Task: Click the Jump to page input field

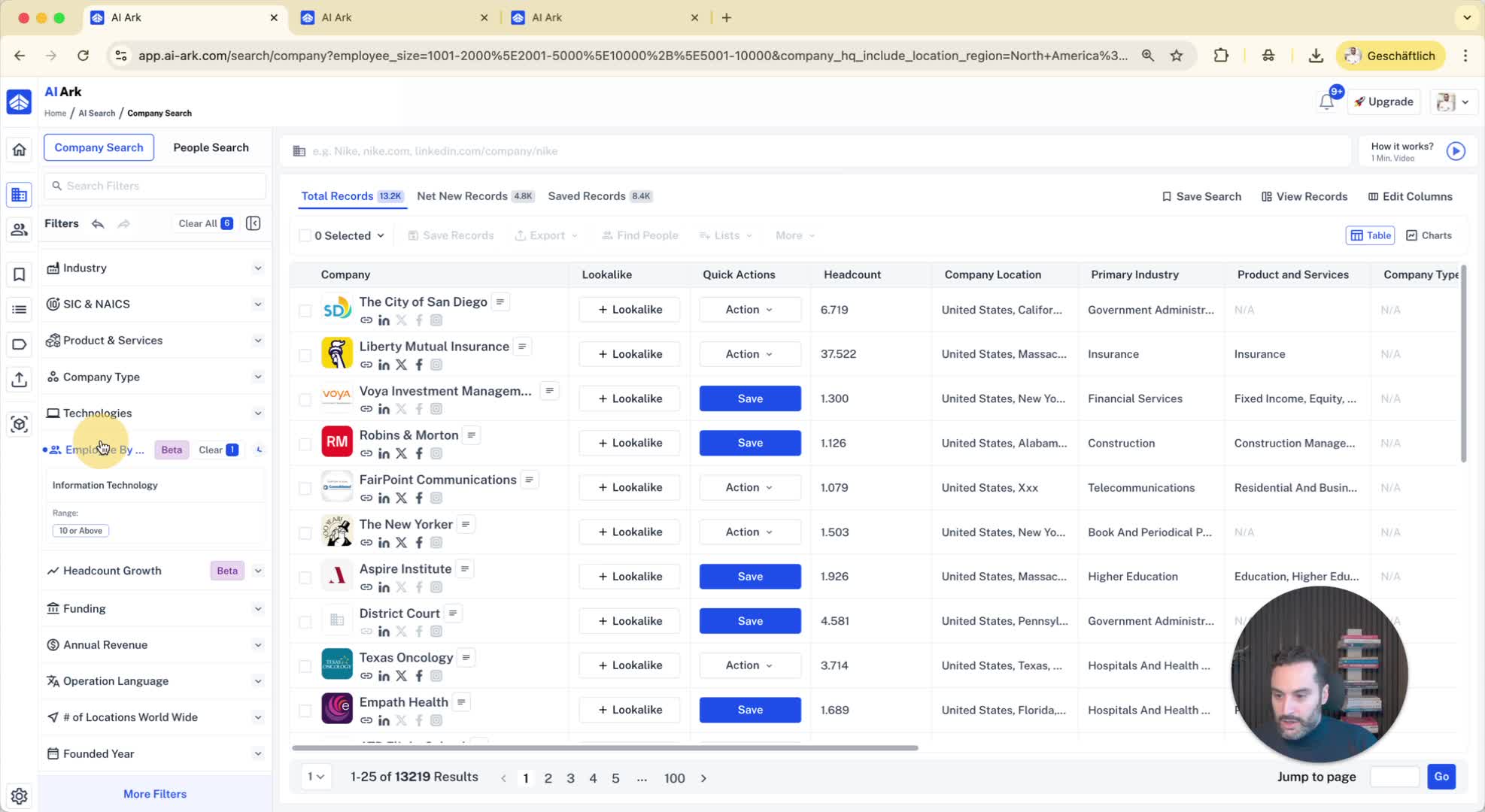Action: point(1393,777)
